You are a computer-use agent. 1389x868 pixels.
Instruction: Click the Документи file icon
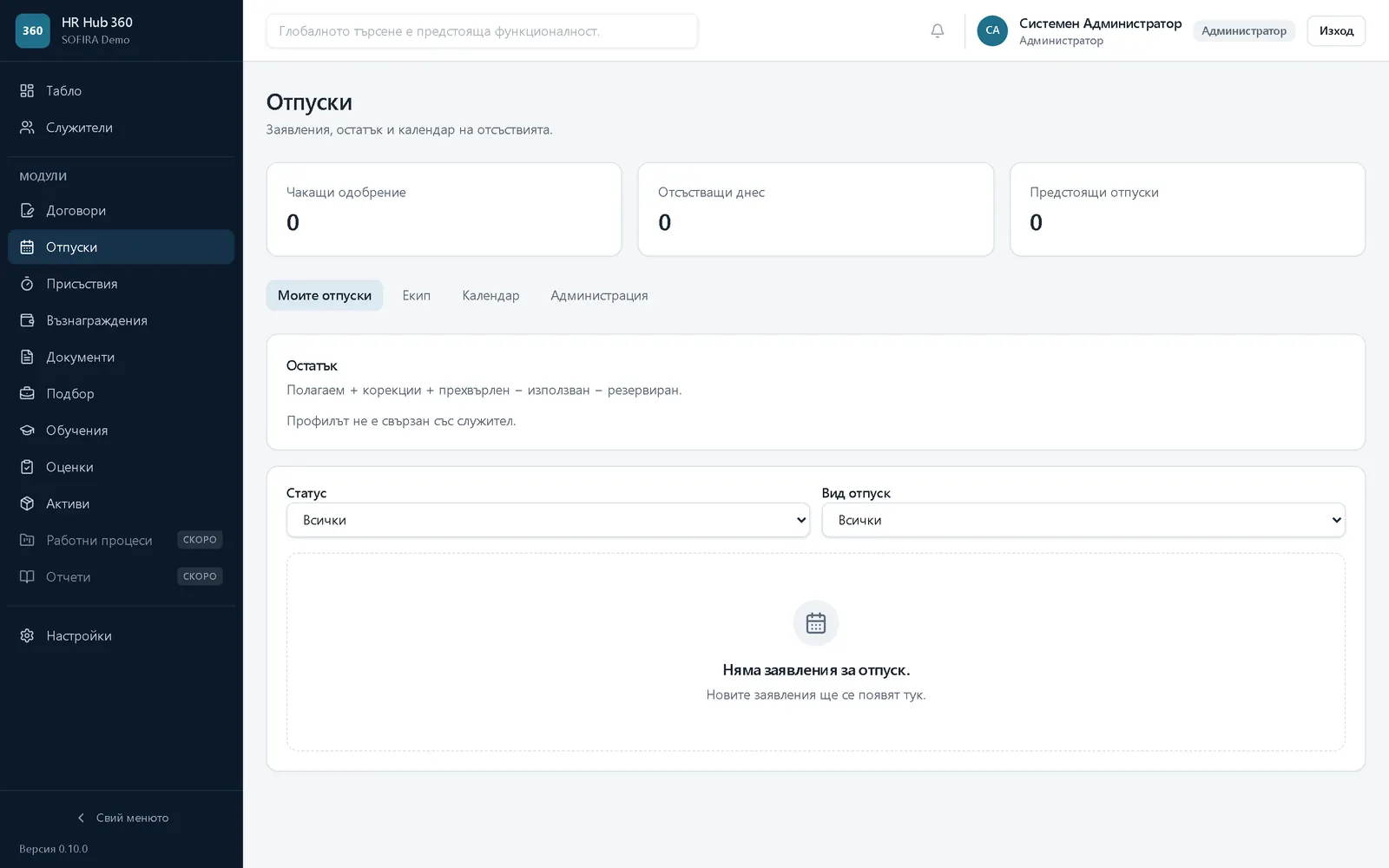tap(27, 357)
